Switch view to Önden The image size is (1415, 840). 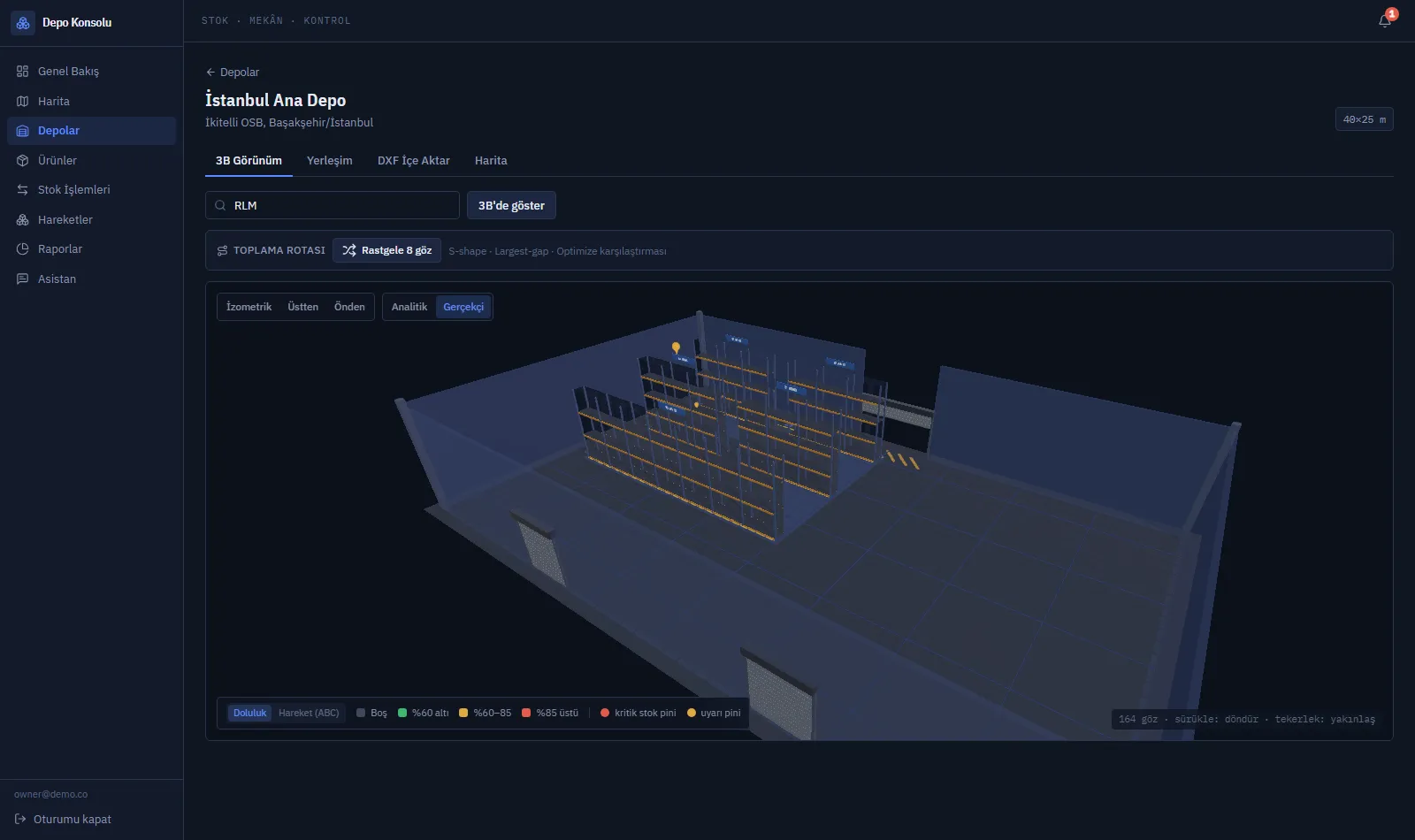[349, 307]
